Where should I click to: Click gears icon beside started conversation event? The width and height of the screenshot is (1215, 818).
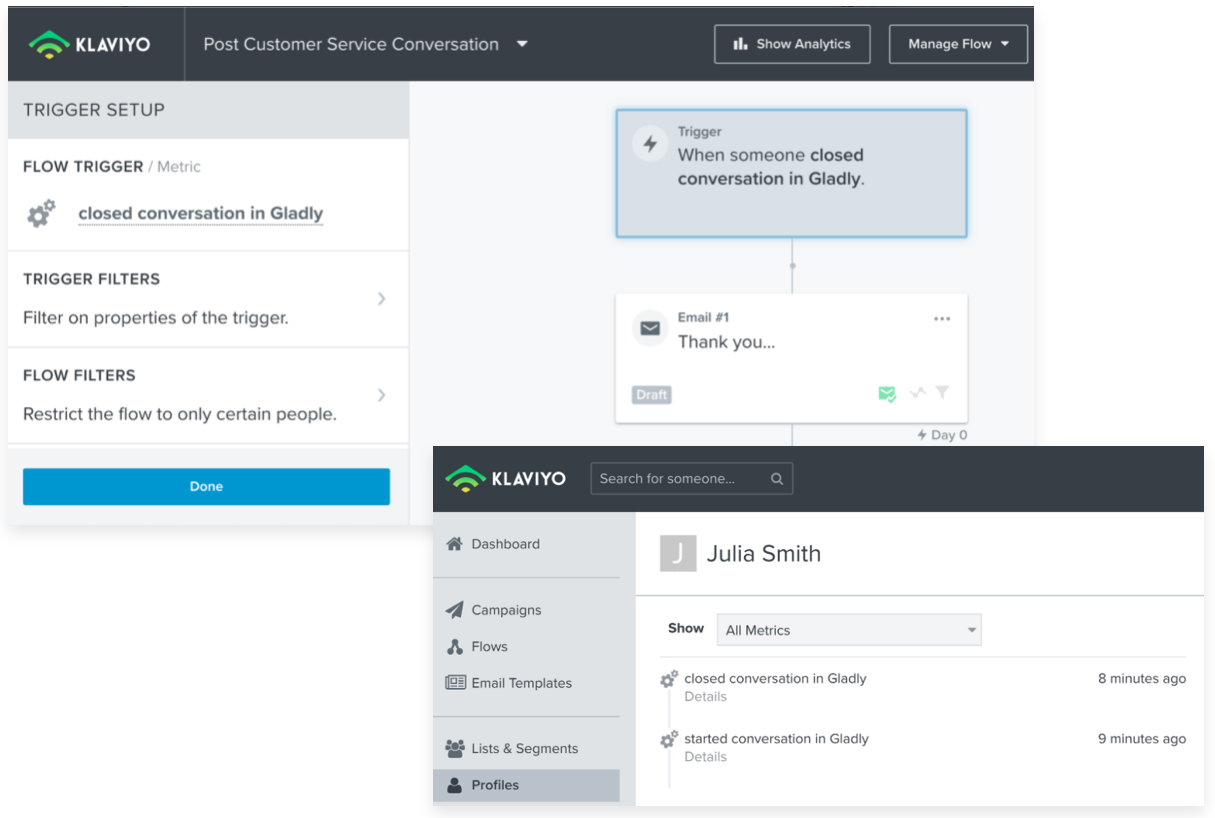[x=670, y=740]
